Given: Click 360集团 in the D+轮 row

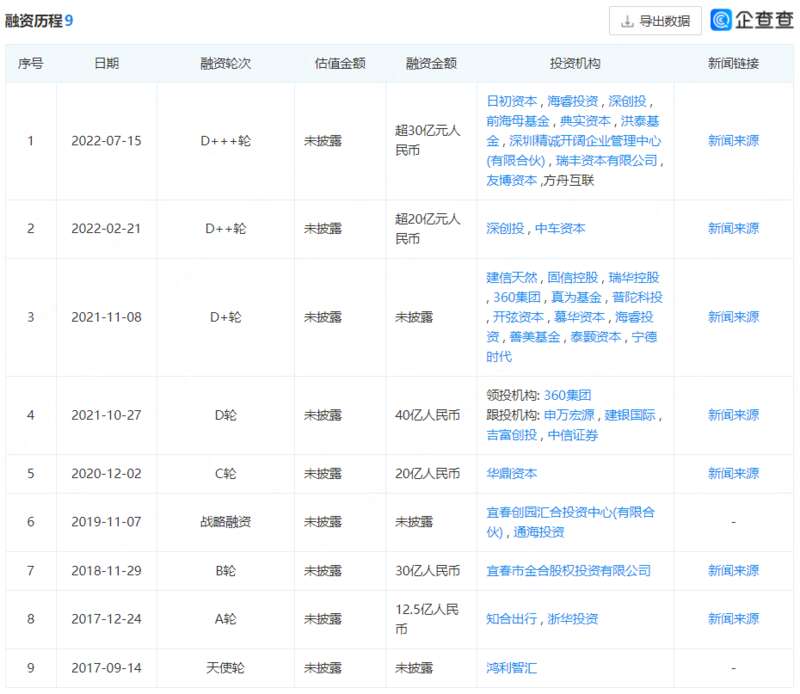Looking at the screenshot, I should (x=517, y=298).
